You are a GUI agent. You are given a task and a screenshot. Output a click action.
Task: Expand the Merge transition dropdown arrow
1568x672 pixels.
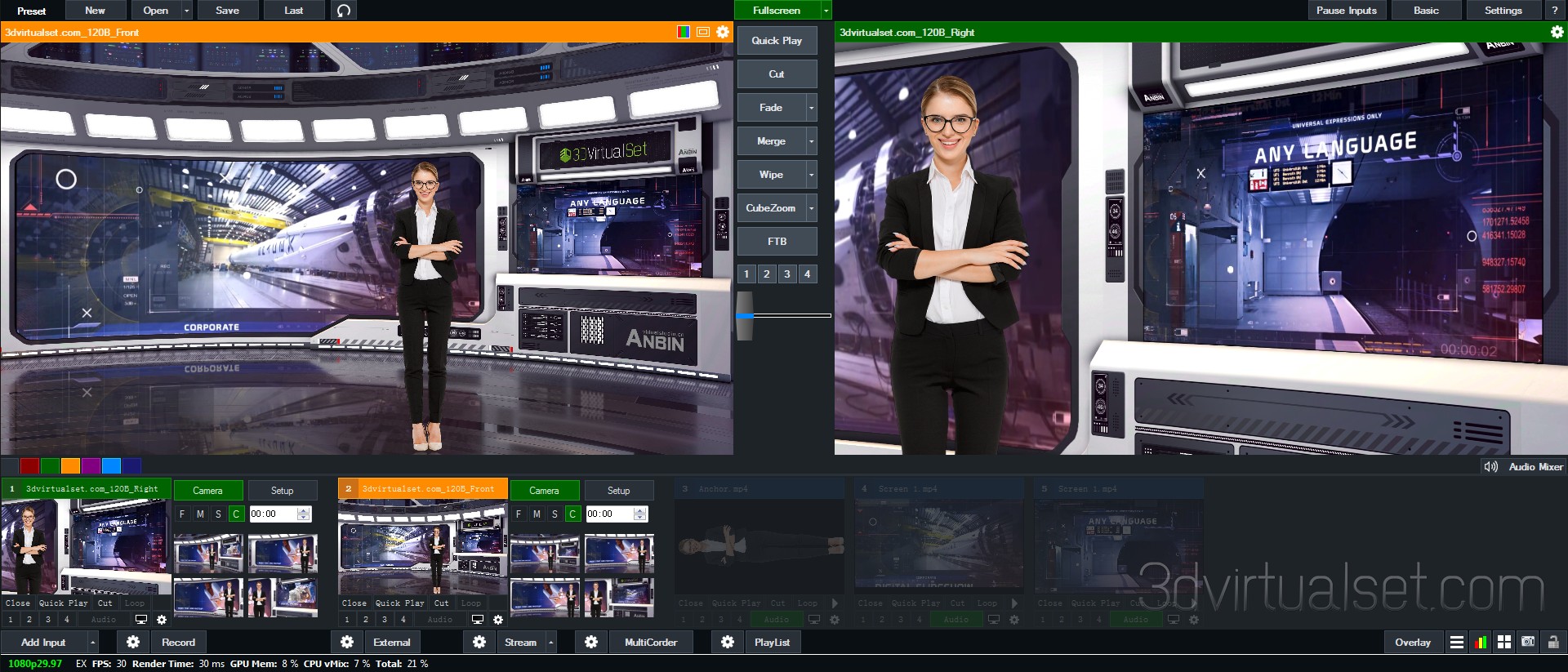pos(812,141)
